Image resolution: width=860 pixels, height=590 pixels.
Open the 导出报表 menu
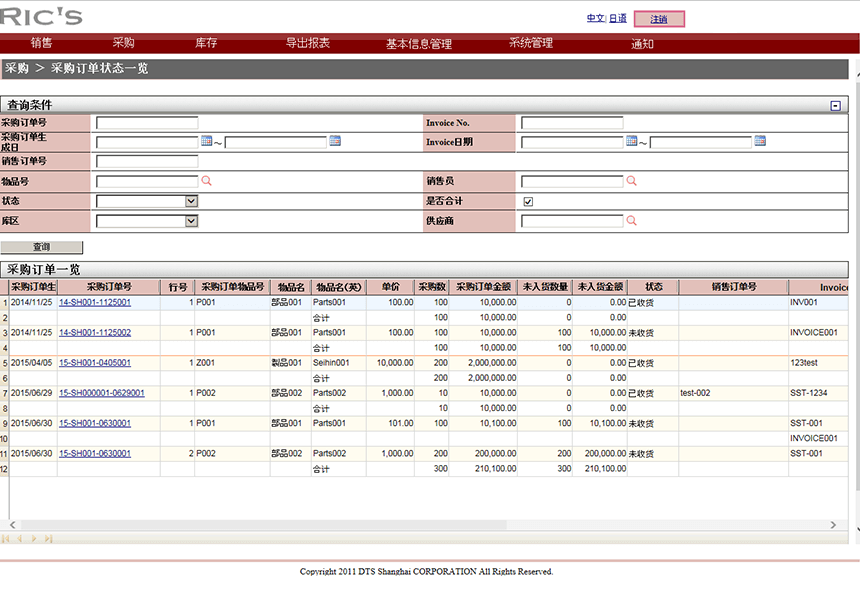(307, 43)
